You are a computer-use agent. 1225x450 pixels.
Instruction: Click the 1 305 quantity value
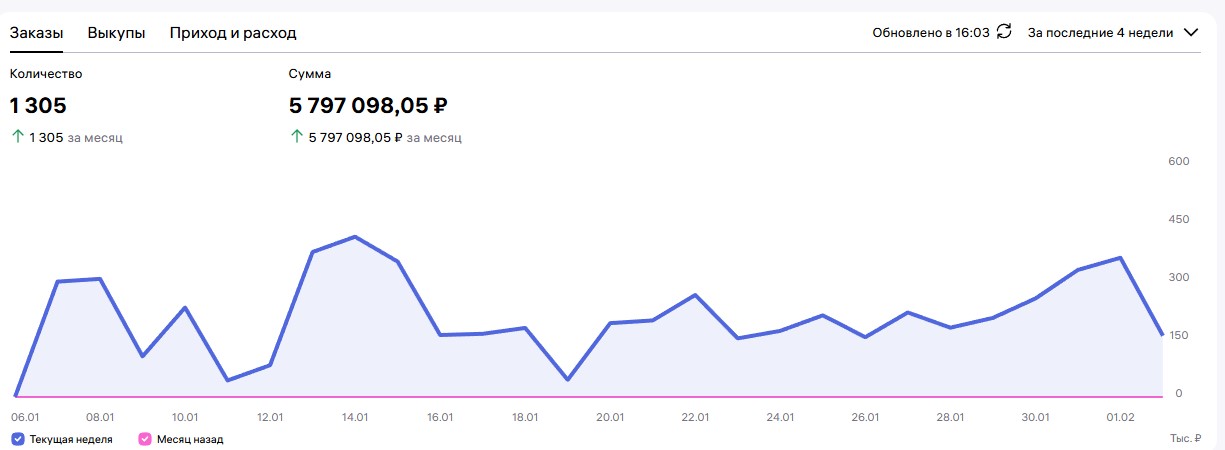coord(38,105)
